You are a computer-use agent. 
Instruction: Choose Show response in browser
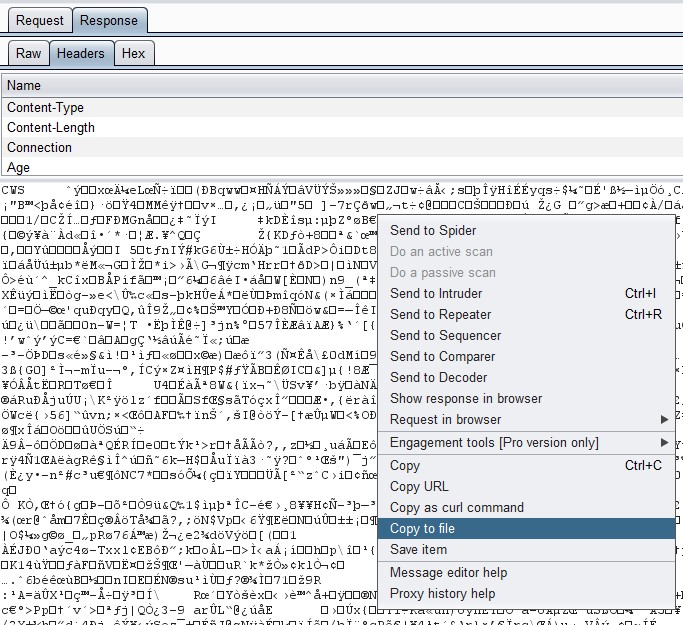pyautogui.click(x=526, y=399)
